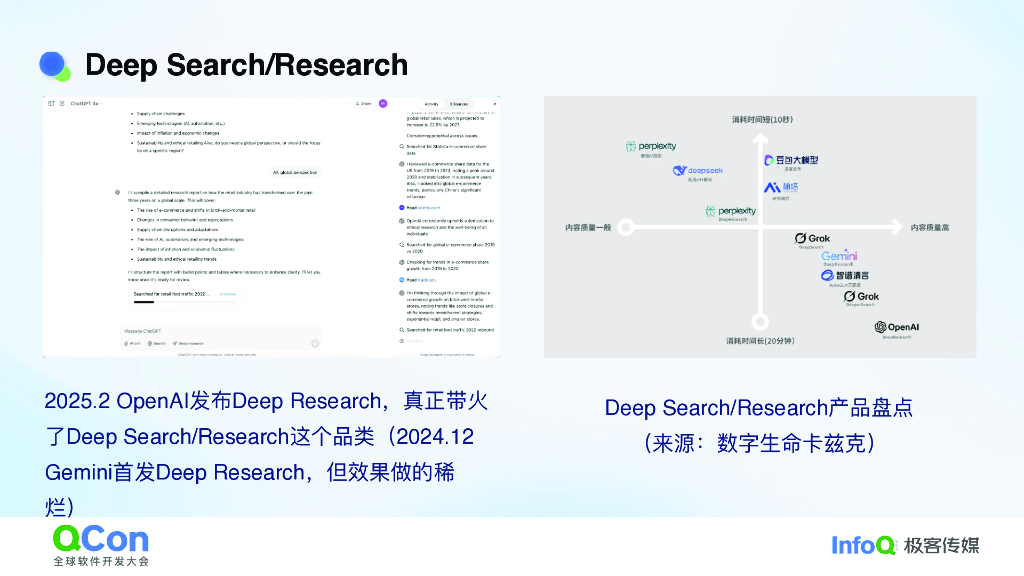Click the InfoQ 极客传媒 logo
The width and height of the screenshot is (1024, 576).
pos(905,545)
